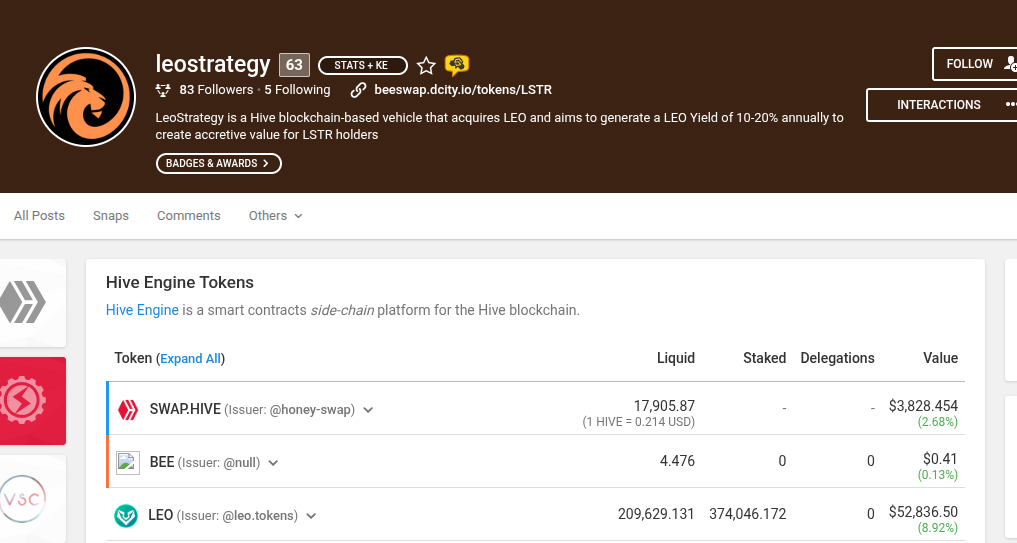Click LEO value $52,836.50
The width and height of the screenshot is (1017, 543).
coord(923,512)
